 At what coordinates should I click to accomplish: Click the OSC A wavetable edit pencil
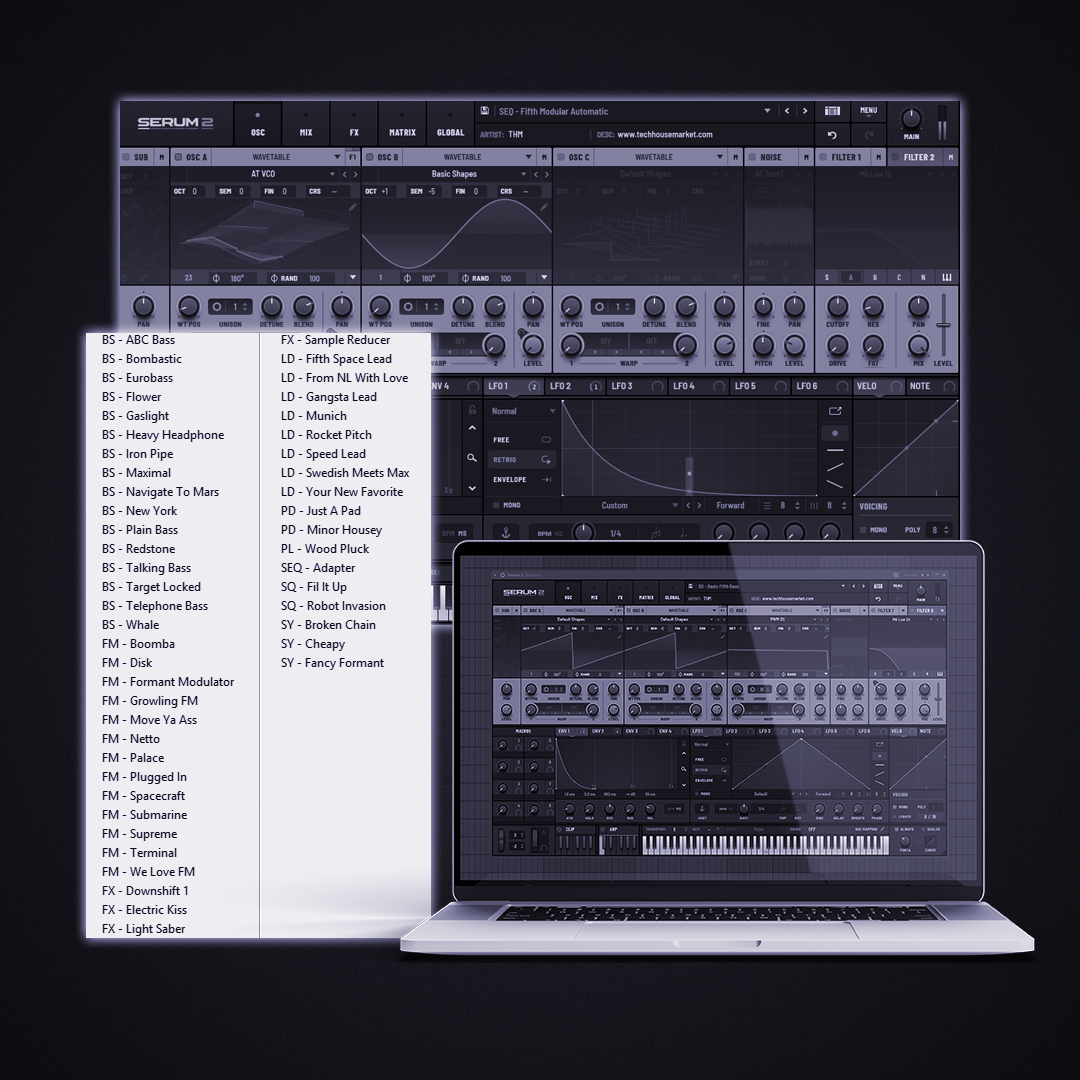click(x=353, y=207)
